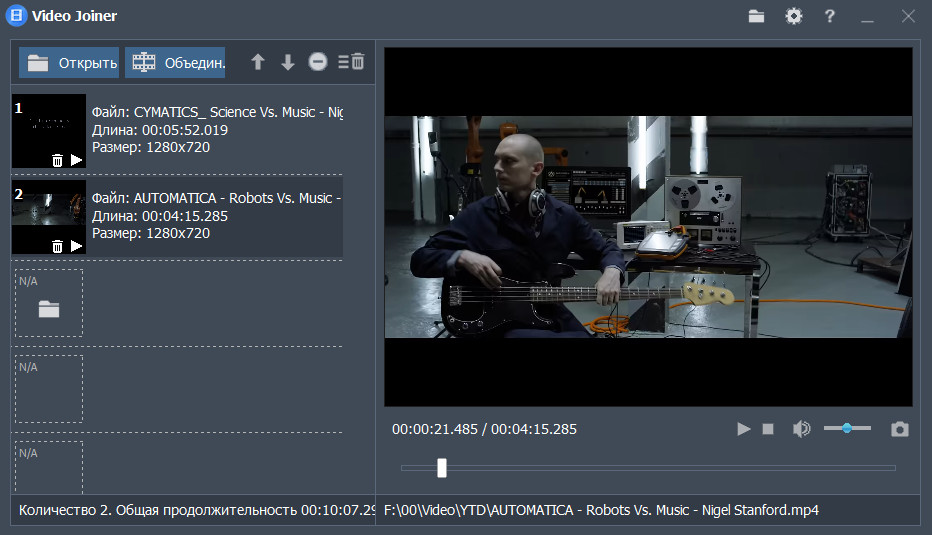This screenshot has width=932, height=535.
Task: Click duration text Длина: 00:04:15.285
Action: 160,216
